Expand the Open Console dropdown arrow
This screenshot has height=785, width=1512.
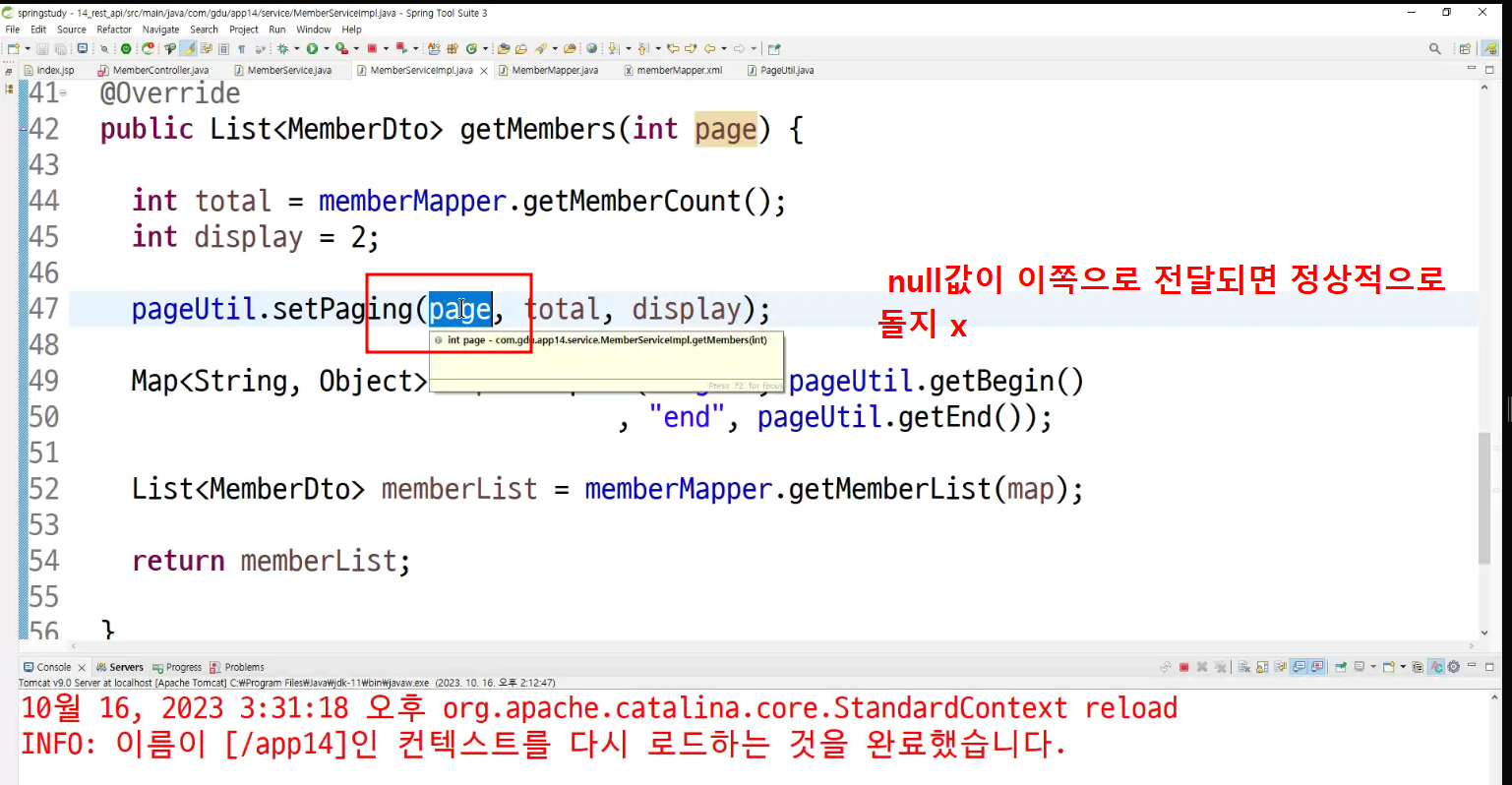[x=1403, y=667]
